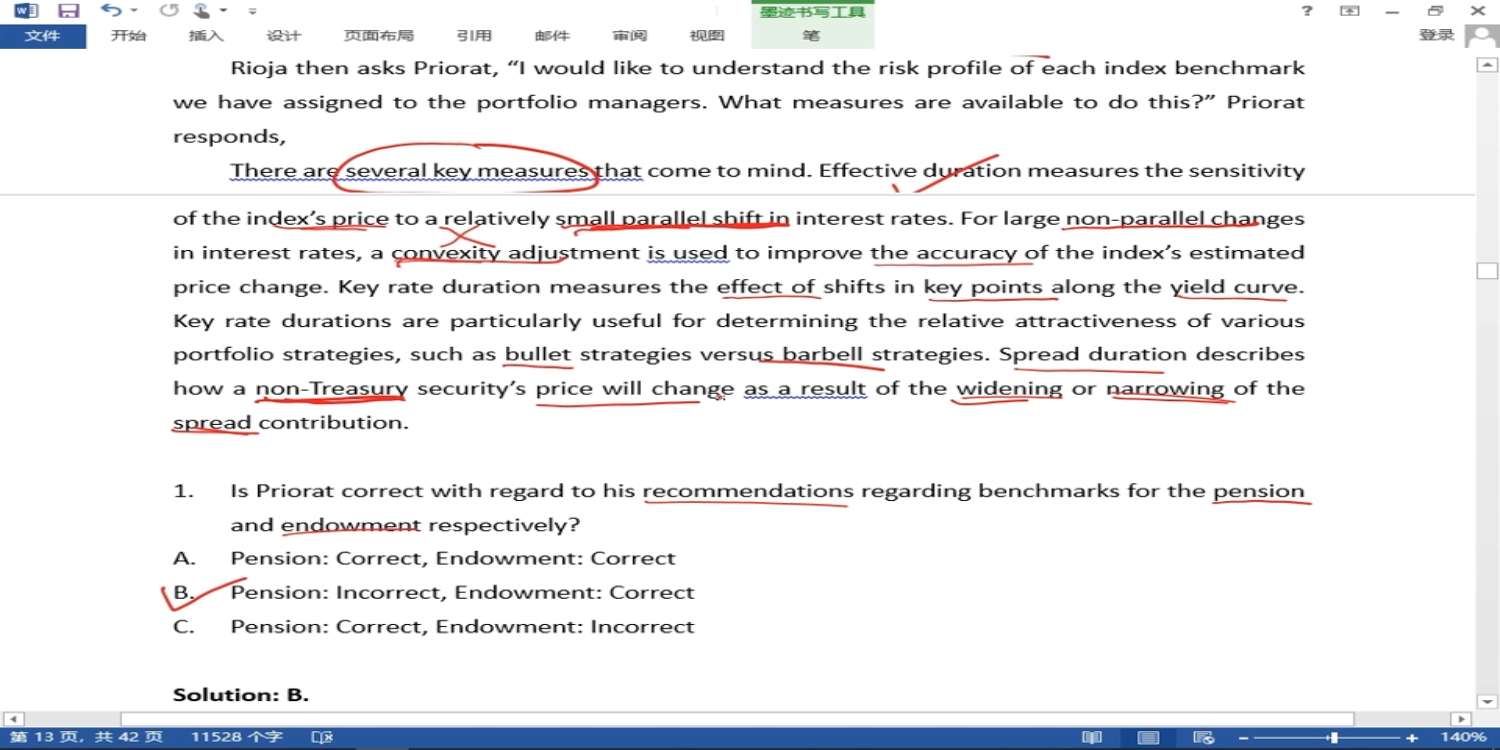Screen dimensions: 1500x750
Task: Click answer option A Pension: Correct, Endowment: Correct
Action: (453, 558)
